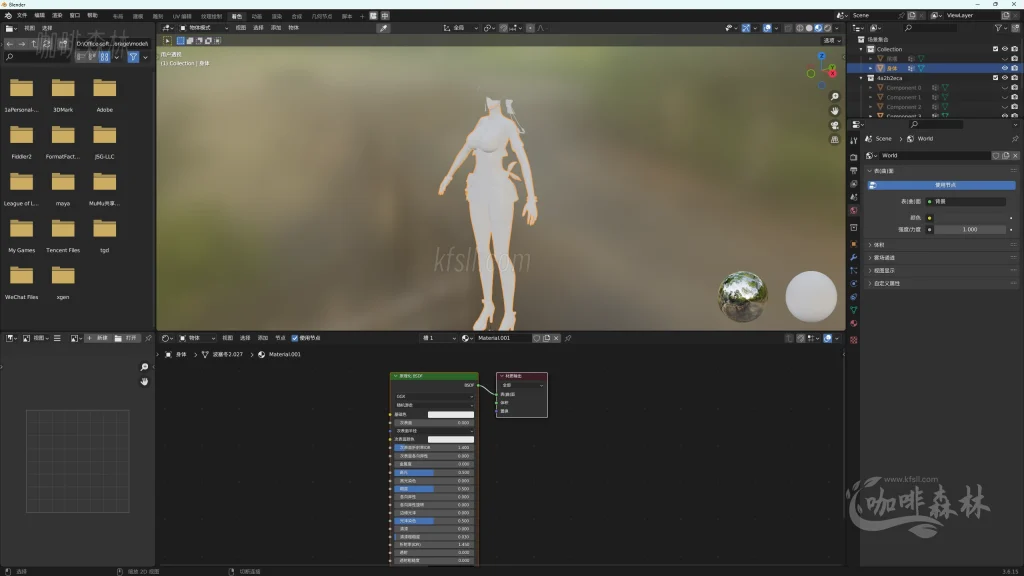Refresh the file browser listing
Screen dimensions: 1024x576
tap(46, 44)
